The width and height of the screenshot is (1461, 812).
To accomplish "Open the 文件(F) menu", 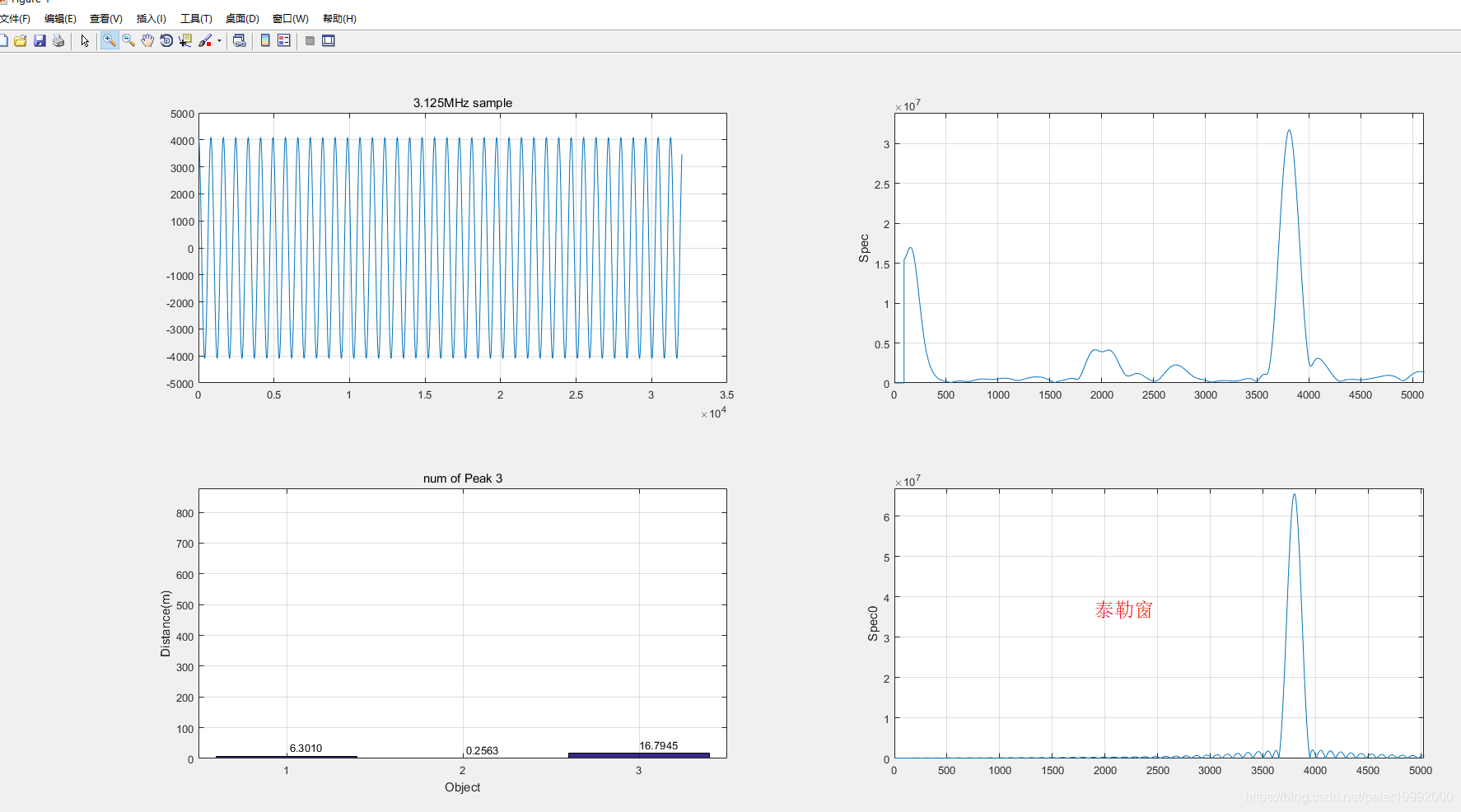I will coord(15,18).
